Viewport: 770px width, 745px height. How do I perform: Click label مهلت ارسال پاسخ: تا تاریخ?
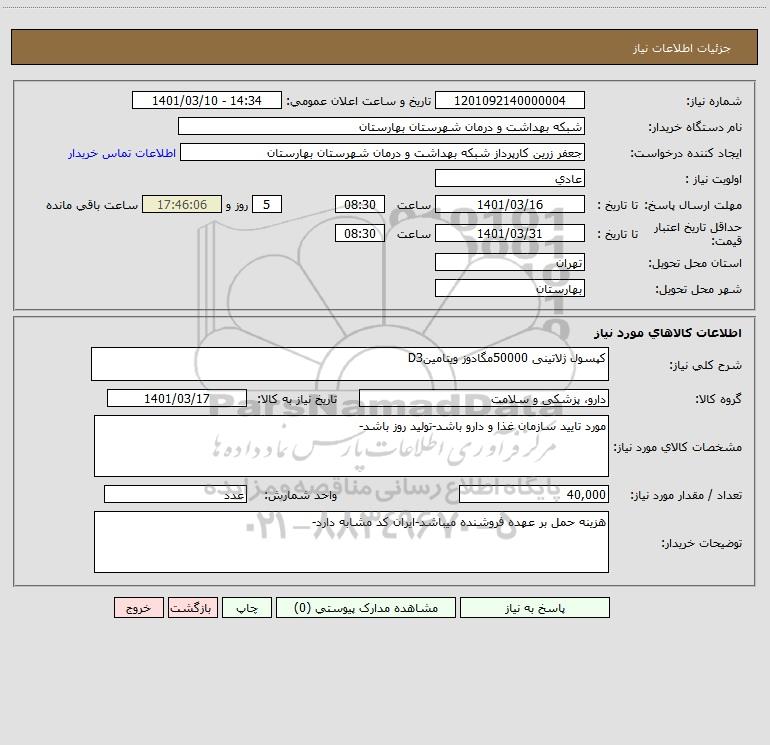[670, 205]
